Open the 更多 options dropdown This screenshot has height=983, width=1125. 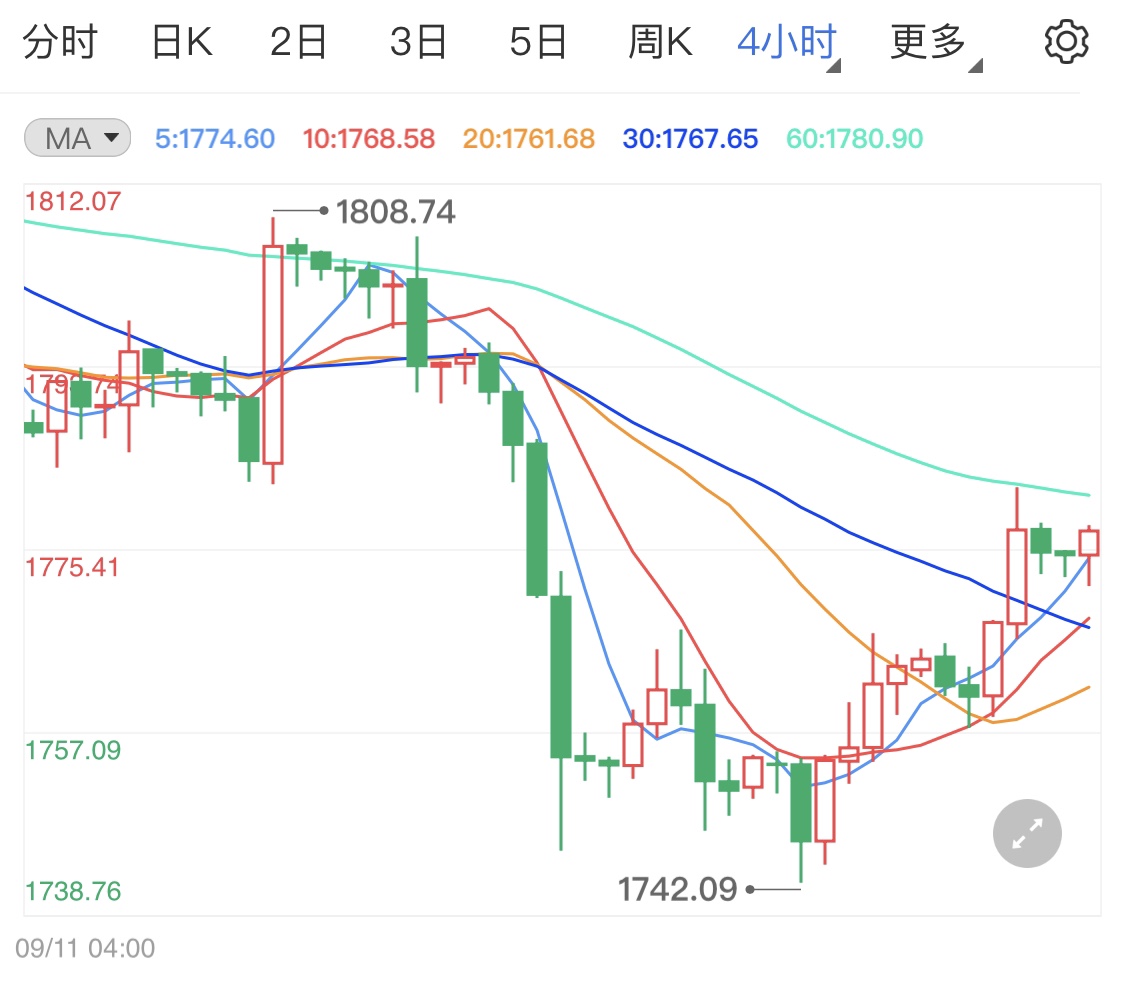(x=928, y=41)
